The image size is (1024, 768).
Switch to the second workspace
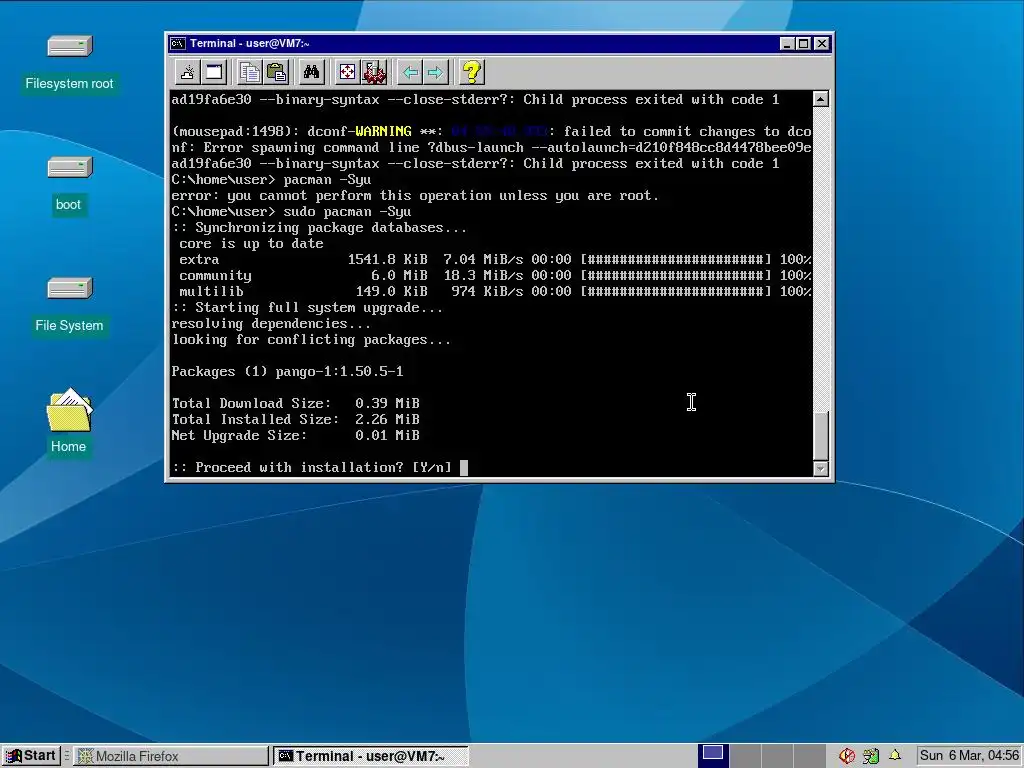tap(744, 756)
